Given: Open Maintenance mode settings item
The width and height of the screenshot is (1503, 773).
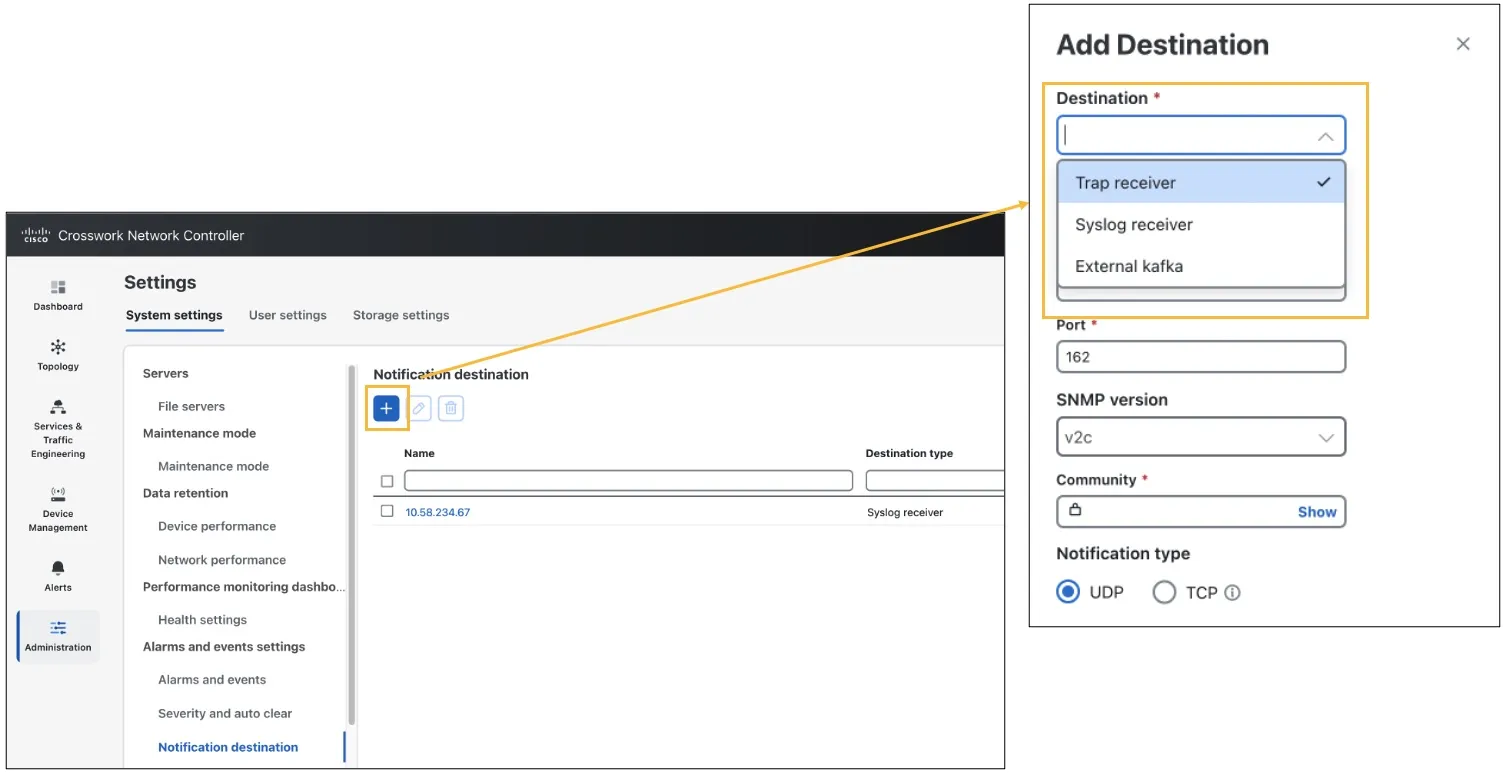Looking at the screenshot, I should pyautogui.click(x=213, y=467).
